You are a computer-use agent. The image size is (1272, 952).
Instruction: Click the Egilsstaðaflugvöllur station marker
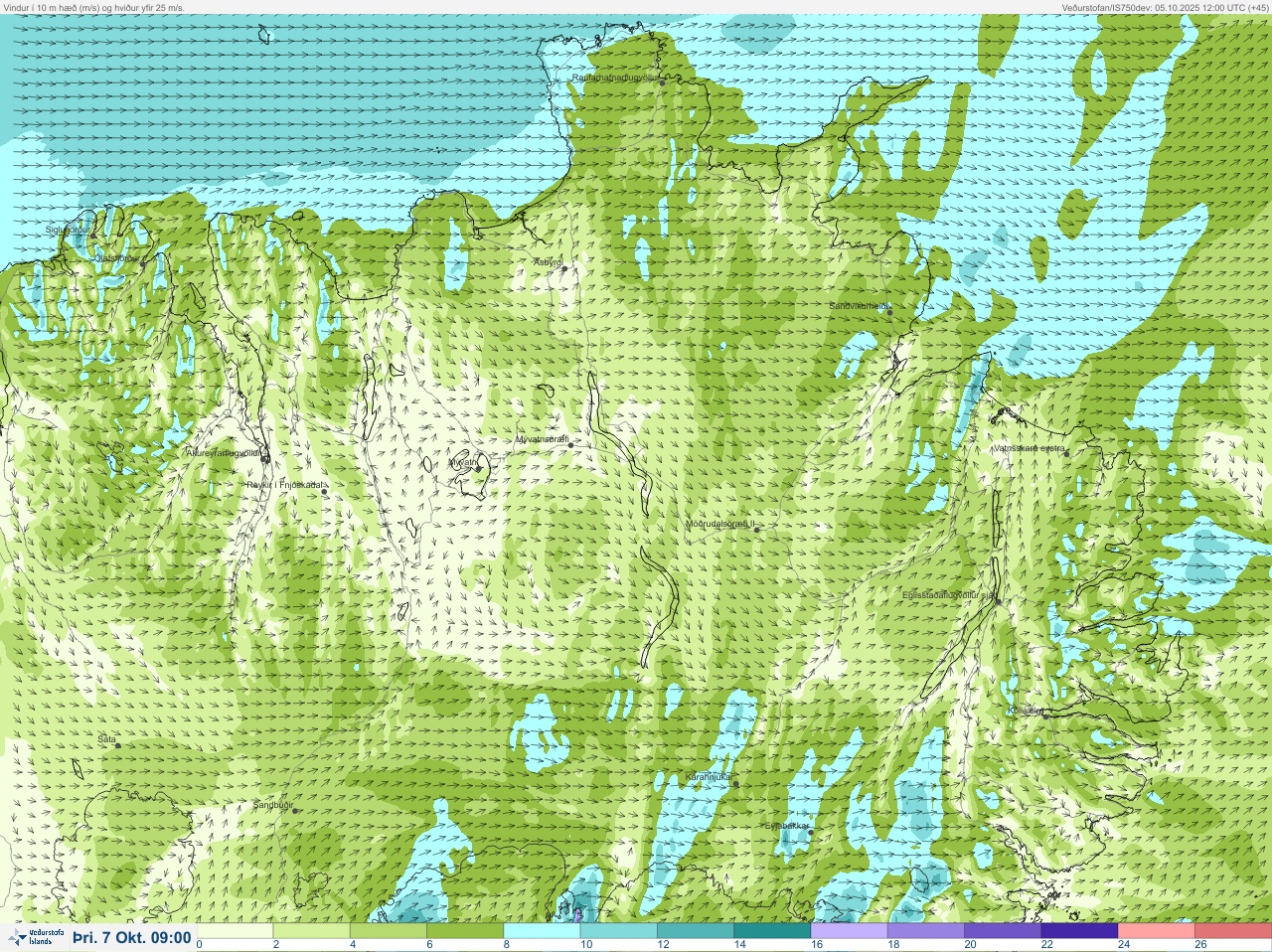click(999, 601)
